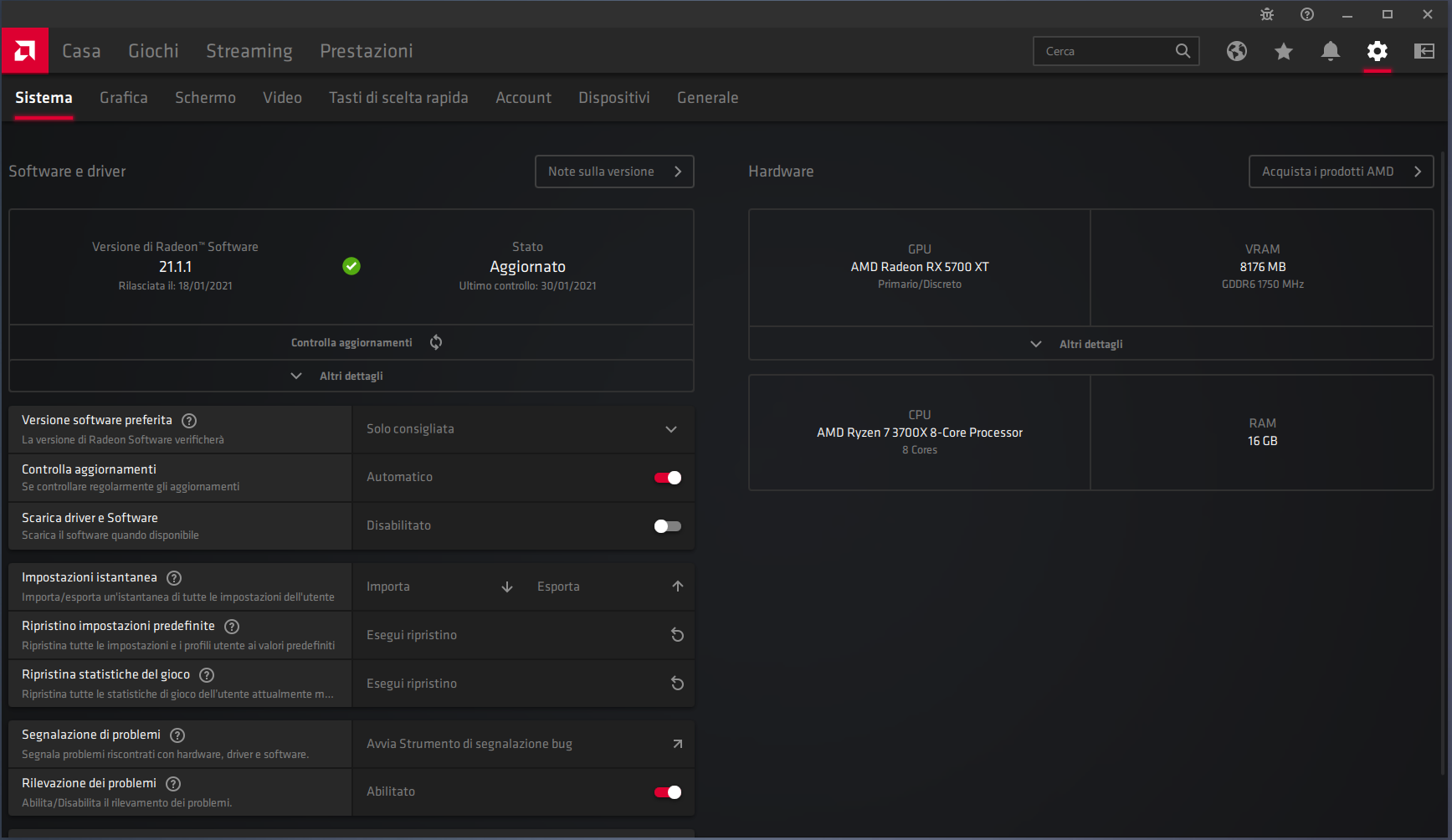Toggle the sidebar panel icon
Image resolution: width=1452 pixels, height=840 pixels.
1424,51
